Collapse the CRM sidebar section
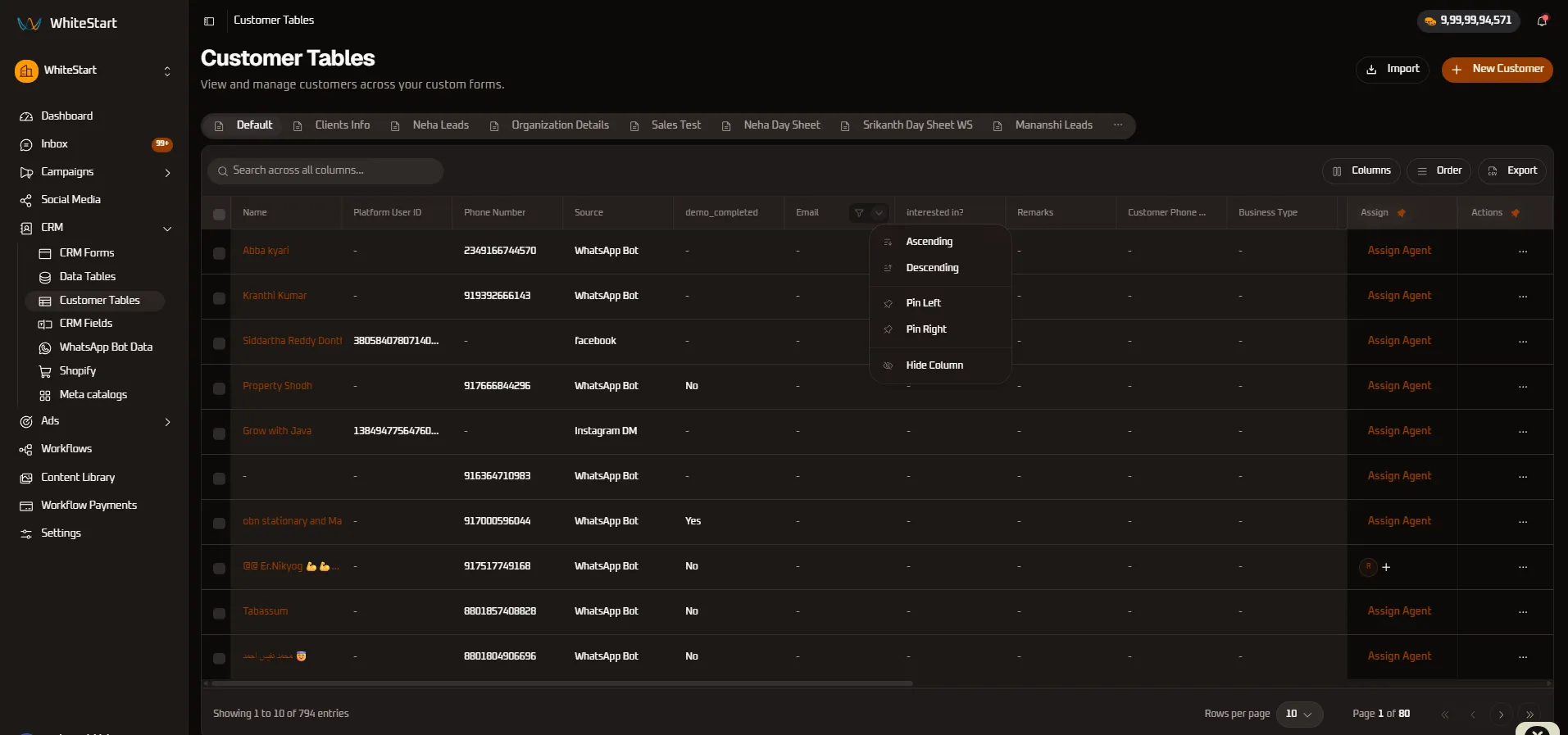1568x735 pixels. point(167,229)
